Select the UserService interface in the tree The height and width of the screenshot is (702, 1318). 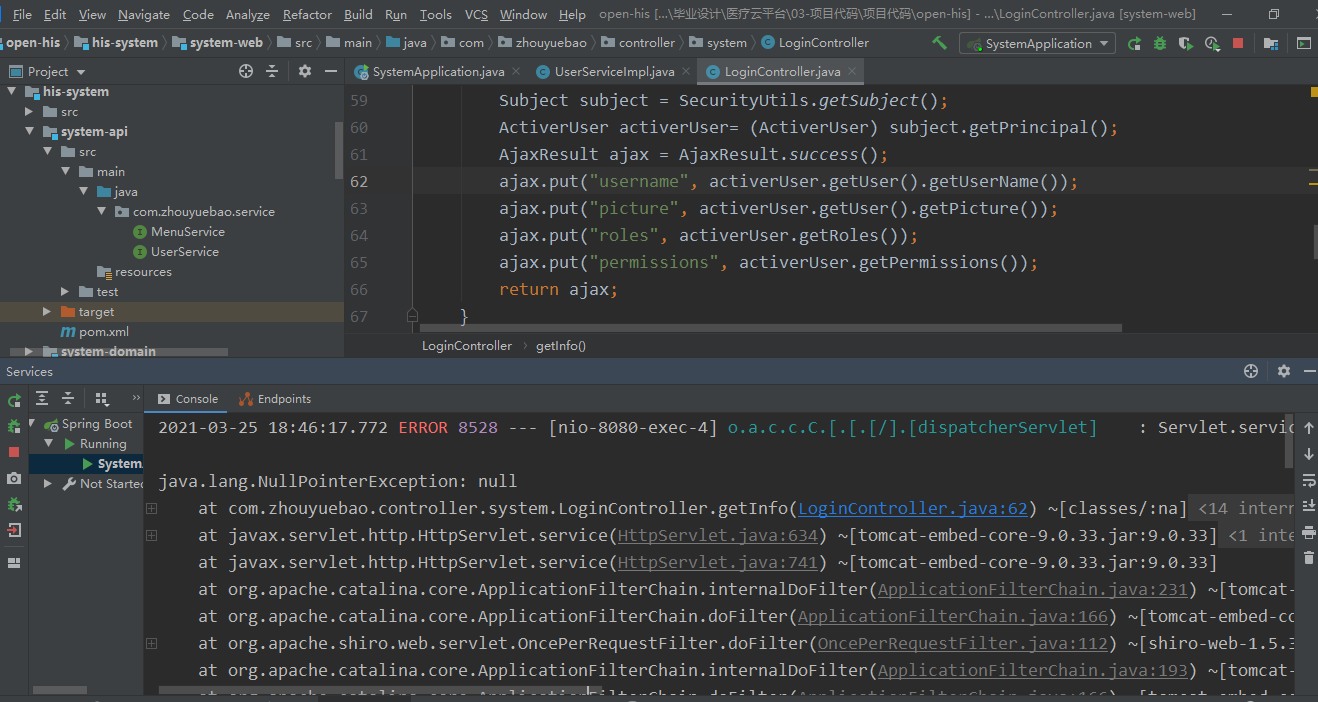184,251
